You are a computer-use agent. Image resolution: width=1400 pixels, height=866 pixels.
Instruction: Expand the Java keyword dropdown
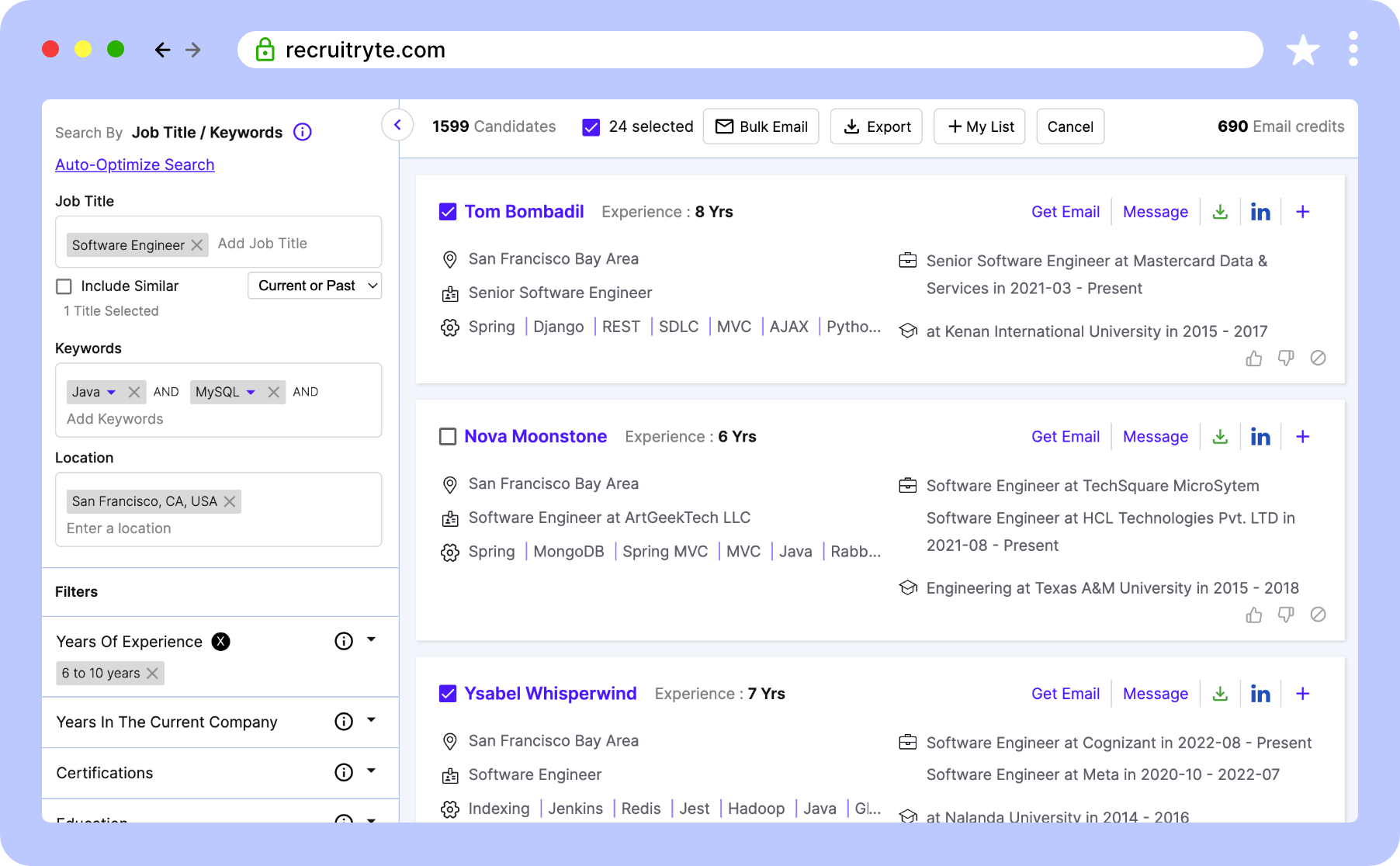[x=113, y=392]
